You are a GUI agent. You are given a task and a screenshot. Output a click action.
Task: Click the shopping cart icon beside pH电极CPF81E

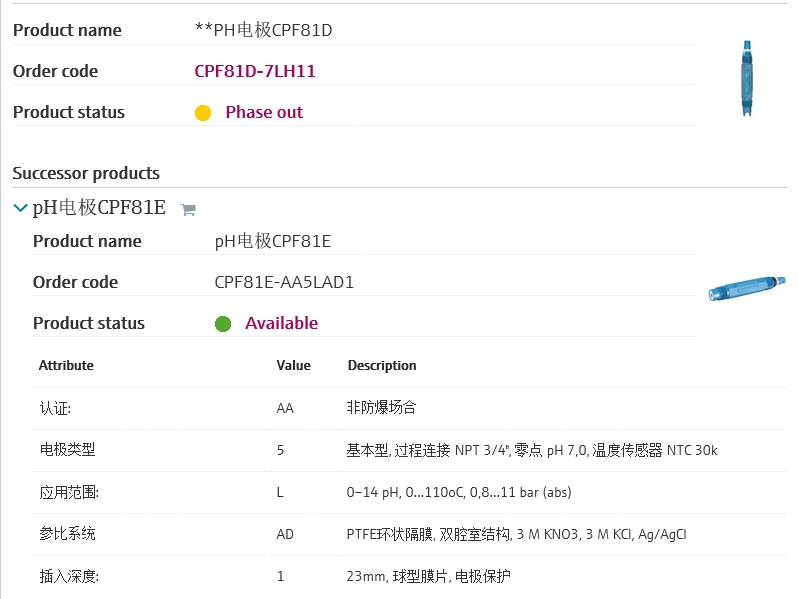tap(187, 210)
